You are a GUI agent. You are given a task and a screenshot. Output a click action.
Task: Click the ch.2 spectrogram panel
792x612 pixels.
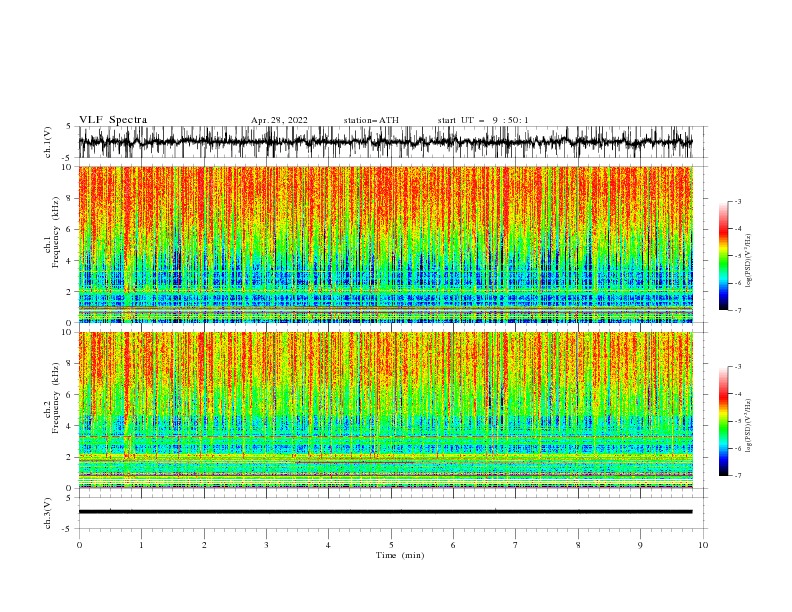tap(385, 410)
